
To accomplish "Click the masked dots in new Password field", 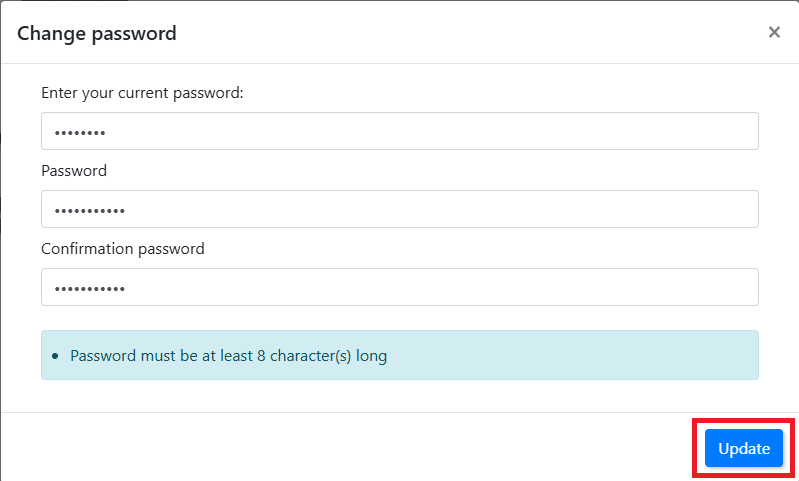I will (90, 210).
